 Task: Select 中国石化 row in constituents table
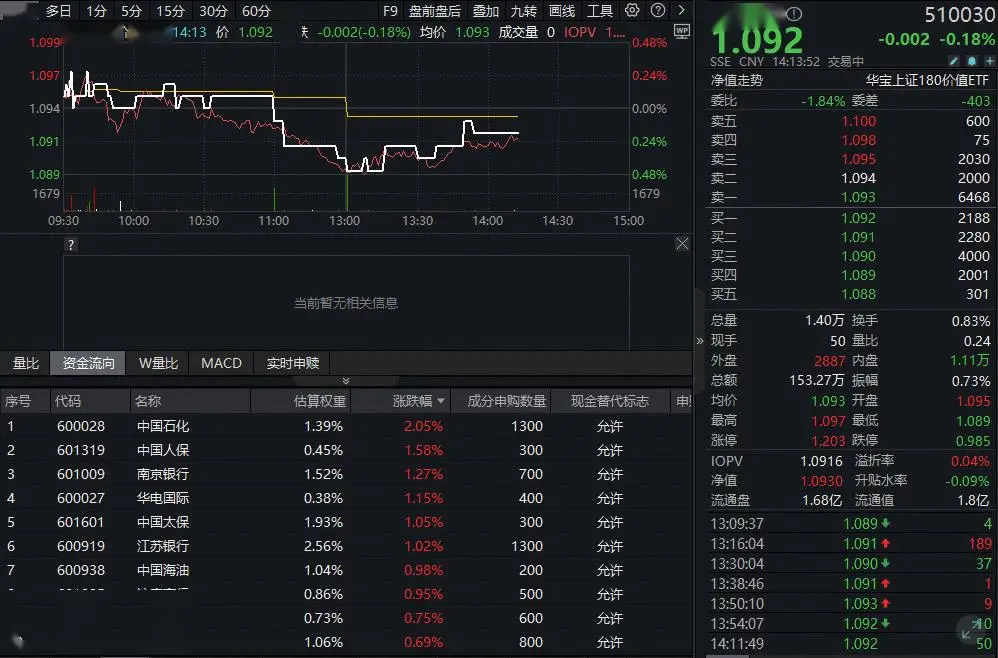163,426
